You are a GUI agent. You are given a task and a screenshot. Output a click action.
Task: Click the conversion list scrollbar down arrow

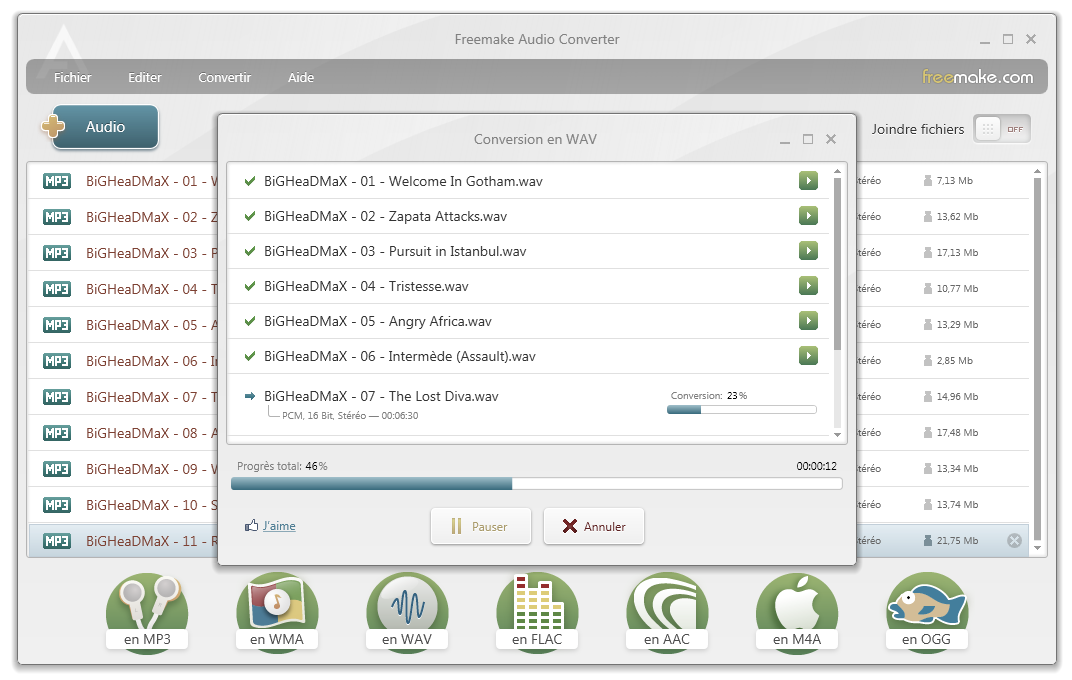(x=837, y=435)
